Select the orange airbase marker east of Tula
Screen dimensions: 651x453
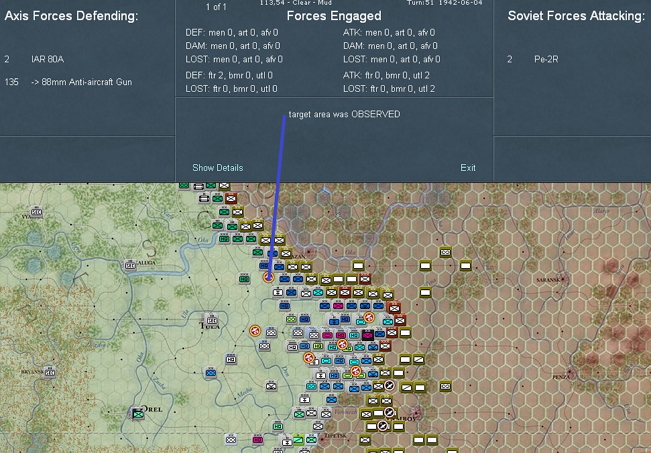[255, 331]
